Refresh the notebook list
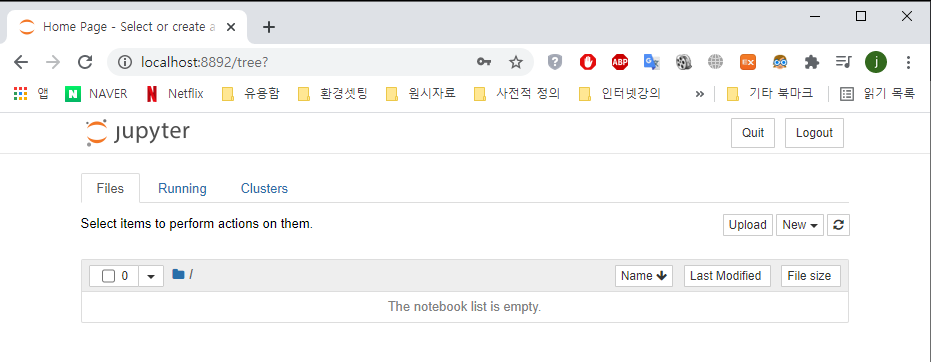 tap(838, 225)
